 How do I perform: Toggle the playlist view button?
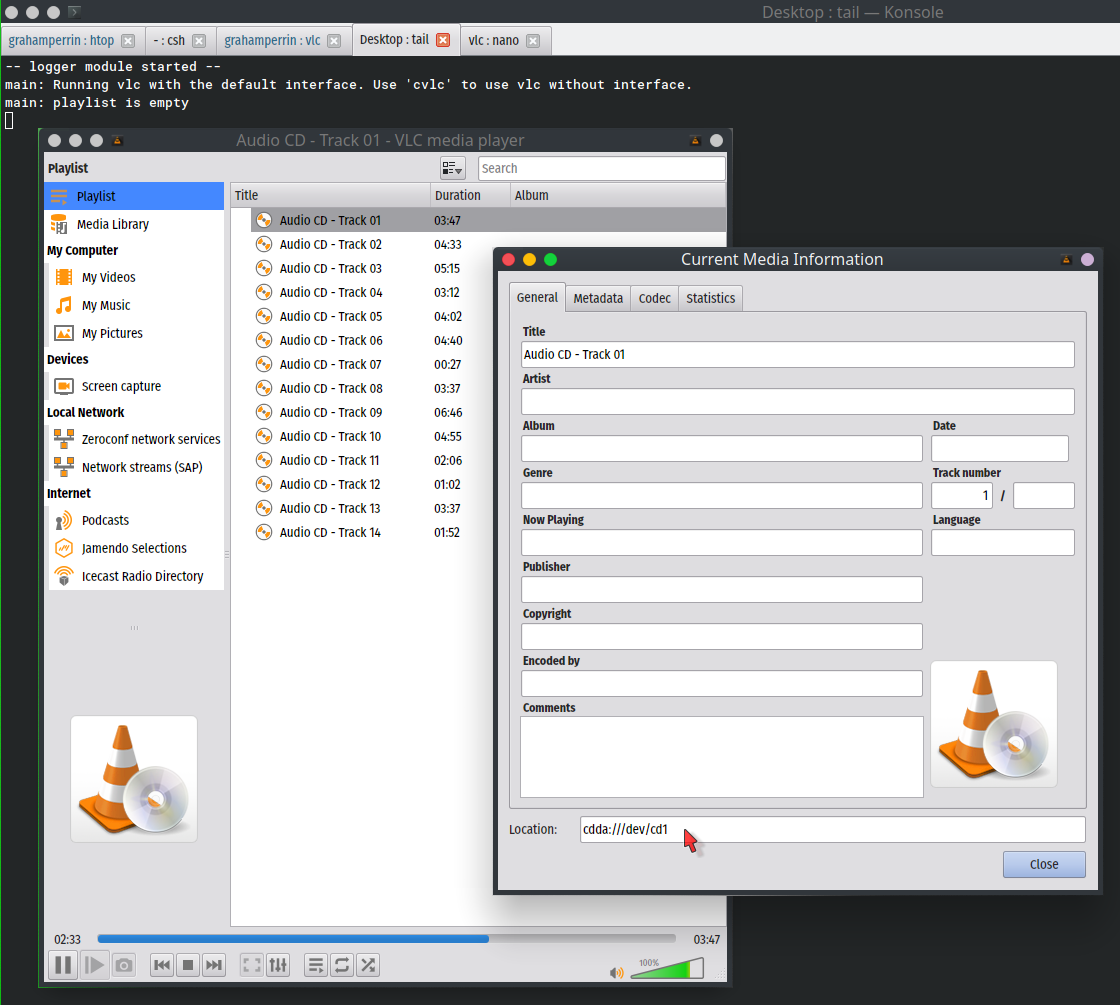coord(316,965)
